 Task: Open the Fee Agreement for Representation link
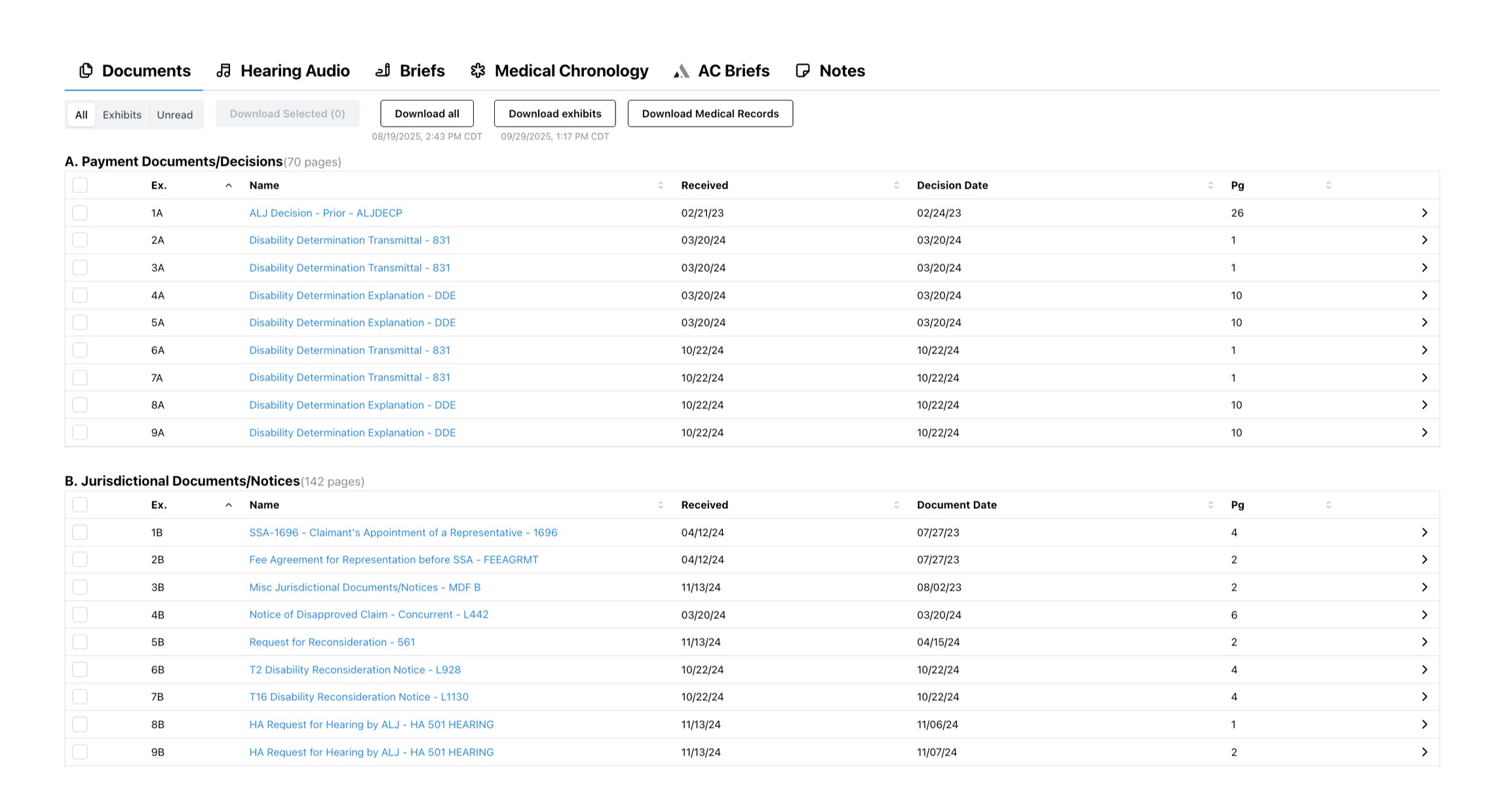[393, 560]
